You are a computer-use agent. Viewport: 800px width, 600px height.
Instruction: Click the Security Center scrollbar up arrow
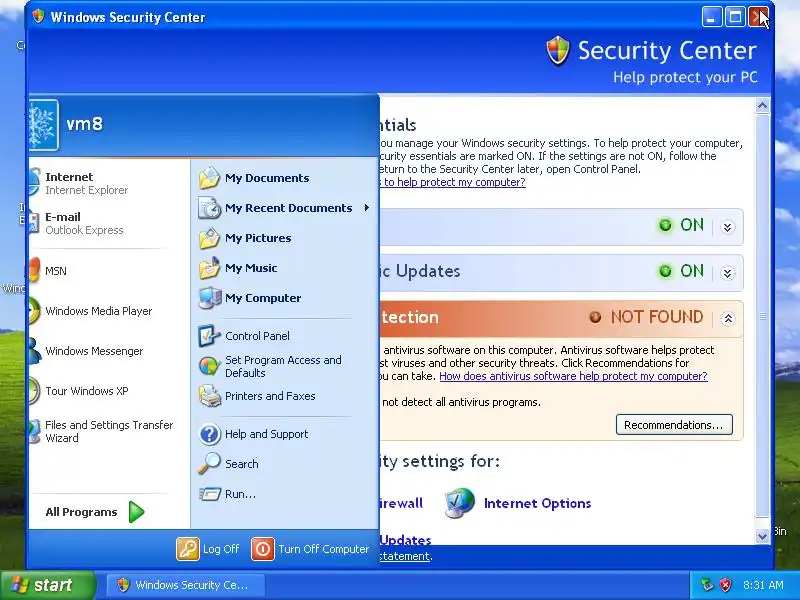(762, 106)
